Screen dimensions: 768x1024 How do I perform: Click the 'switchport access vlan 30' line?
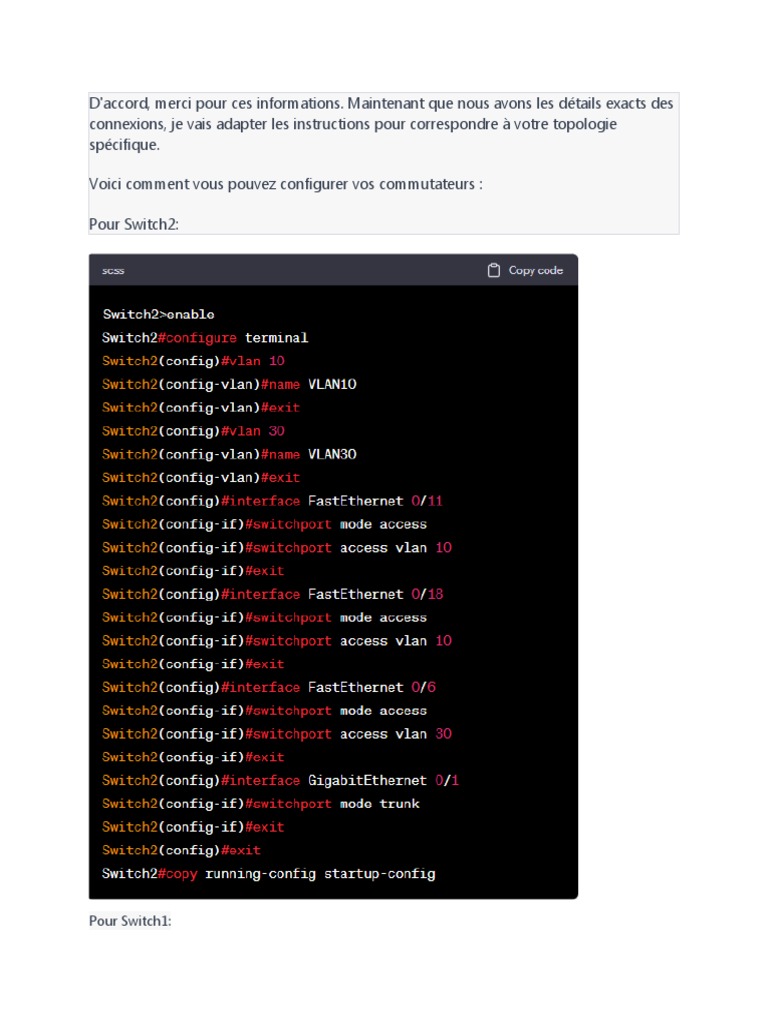click(x=277, y=733)
